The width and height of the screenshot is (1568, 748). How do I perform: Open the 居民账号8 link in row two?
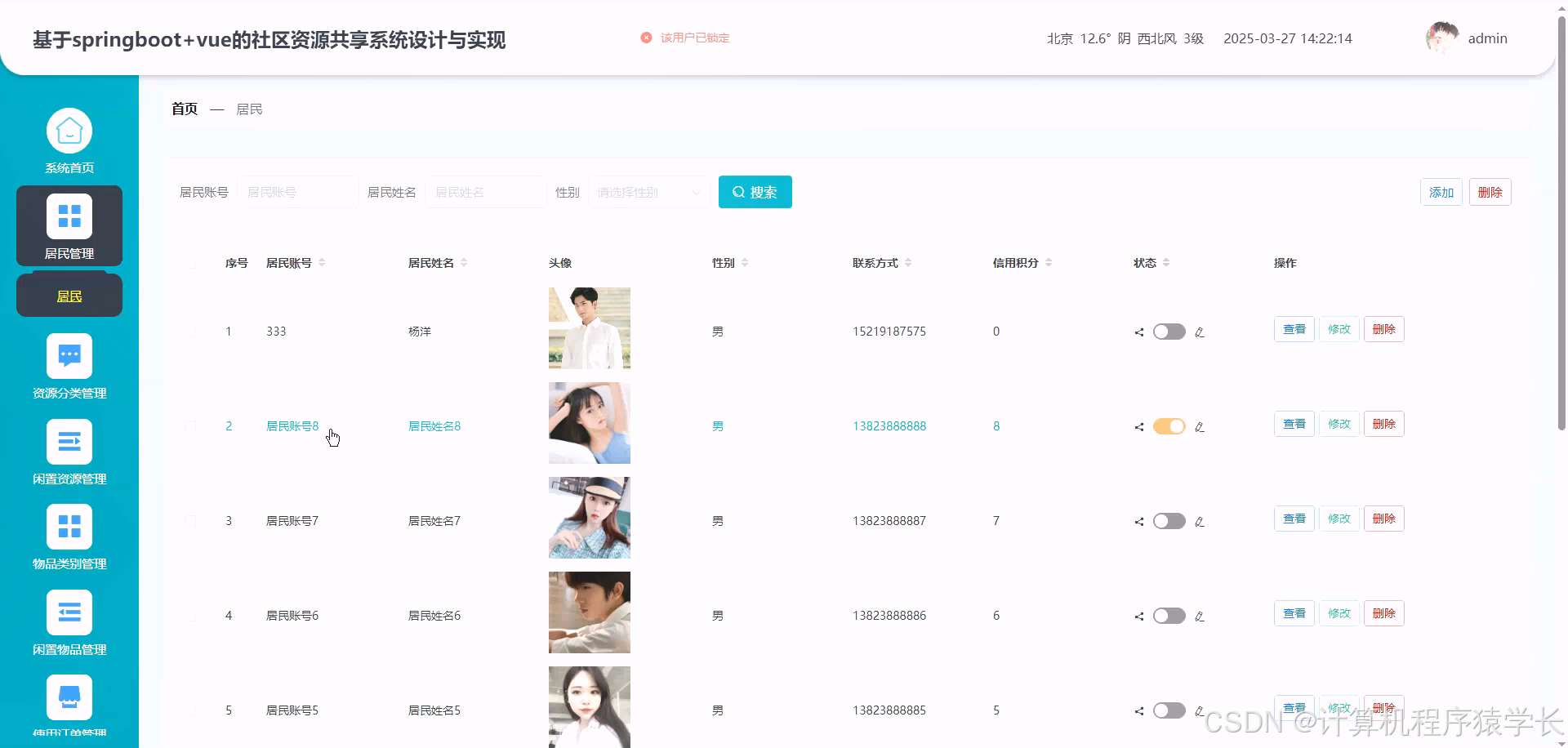coord(292,425)
